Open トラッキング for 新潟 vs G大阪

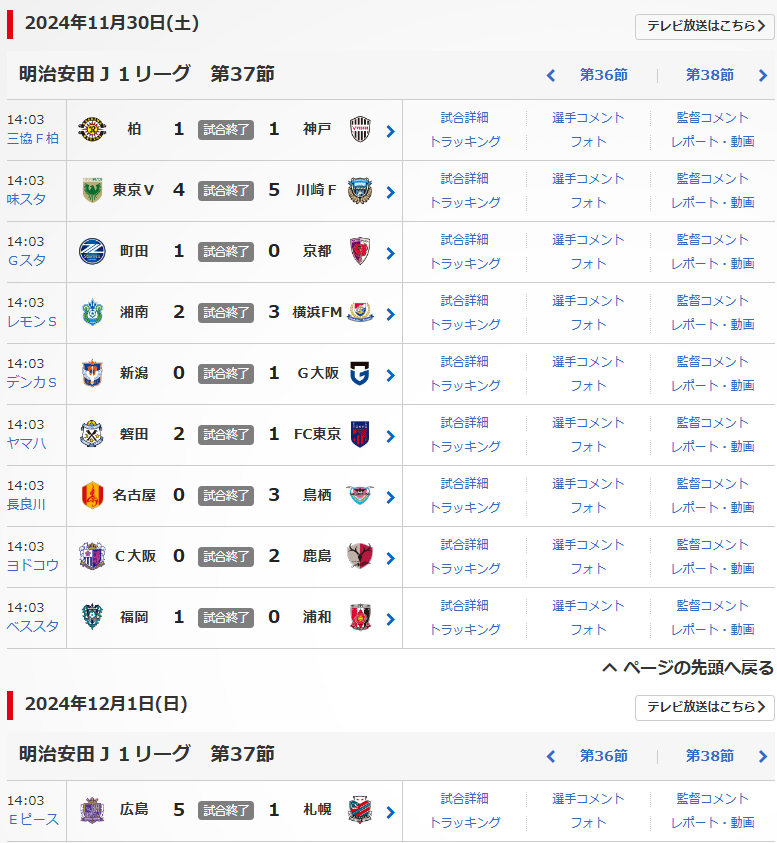(465, 386)
